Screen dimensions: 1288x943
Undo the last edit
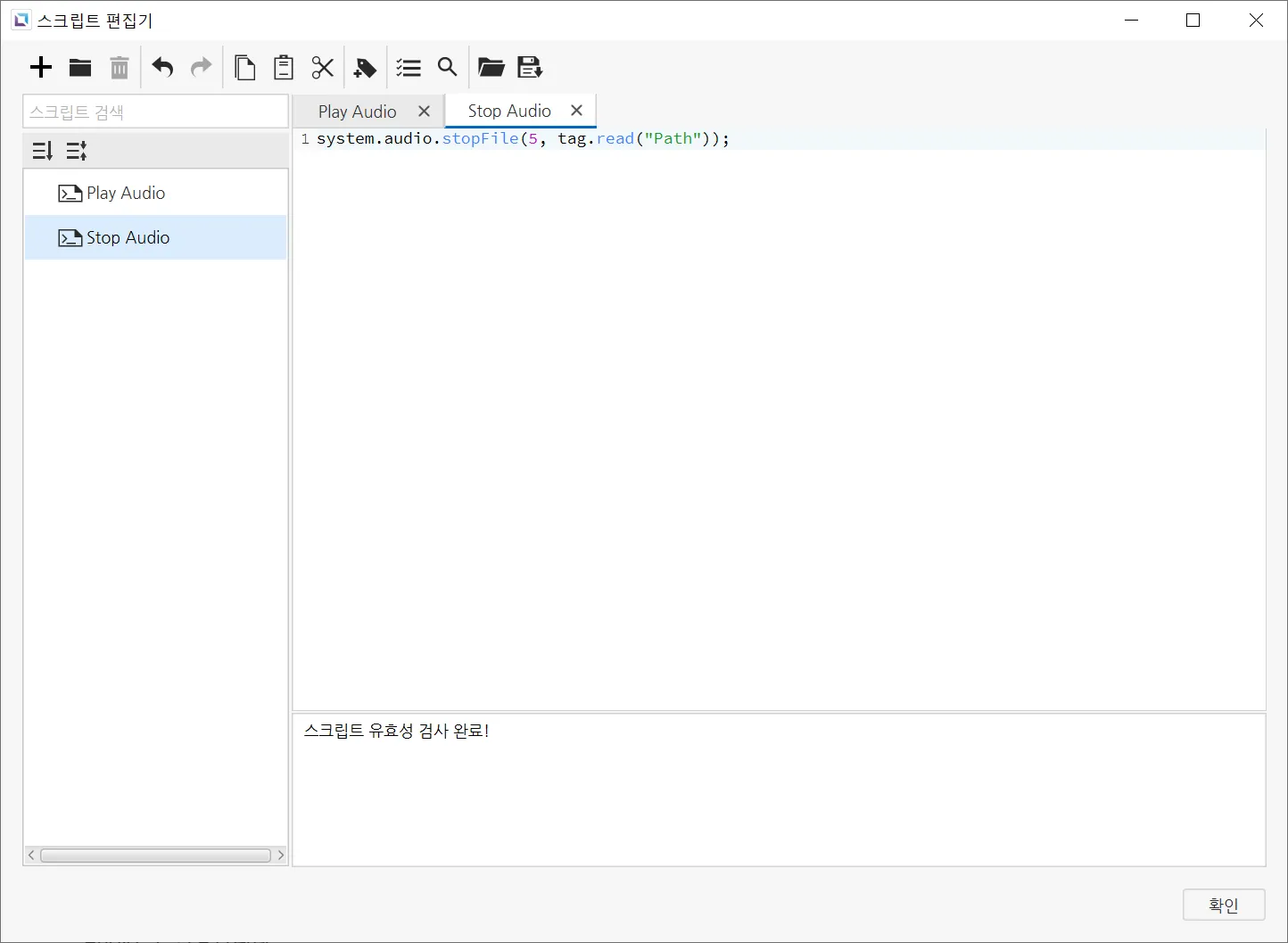click(x=162, y=68)
